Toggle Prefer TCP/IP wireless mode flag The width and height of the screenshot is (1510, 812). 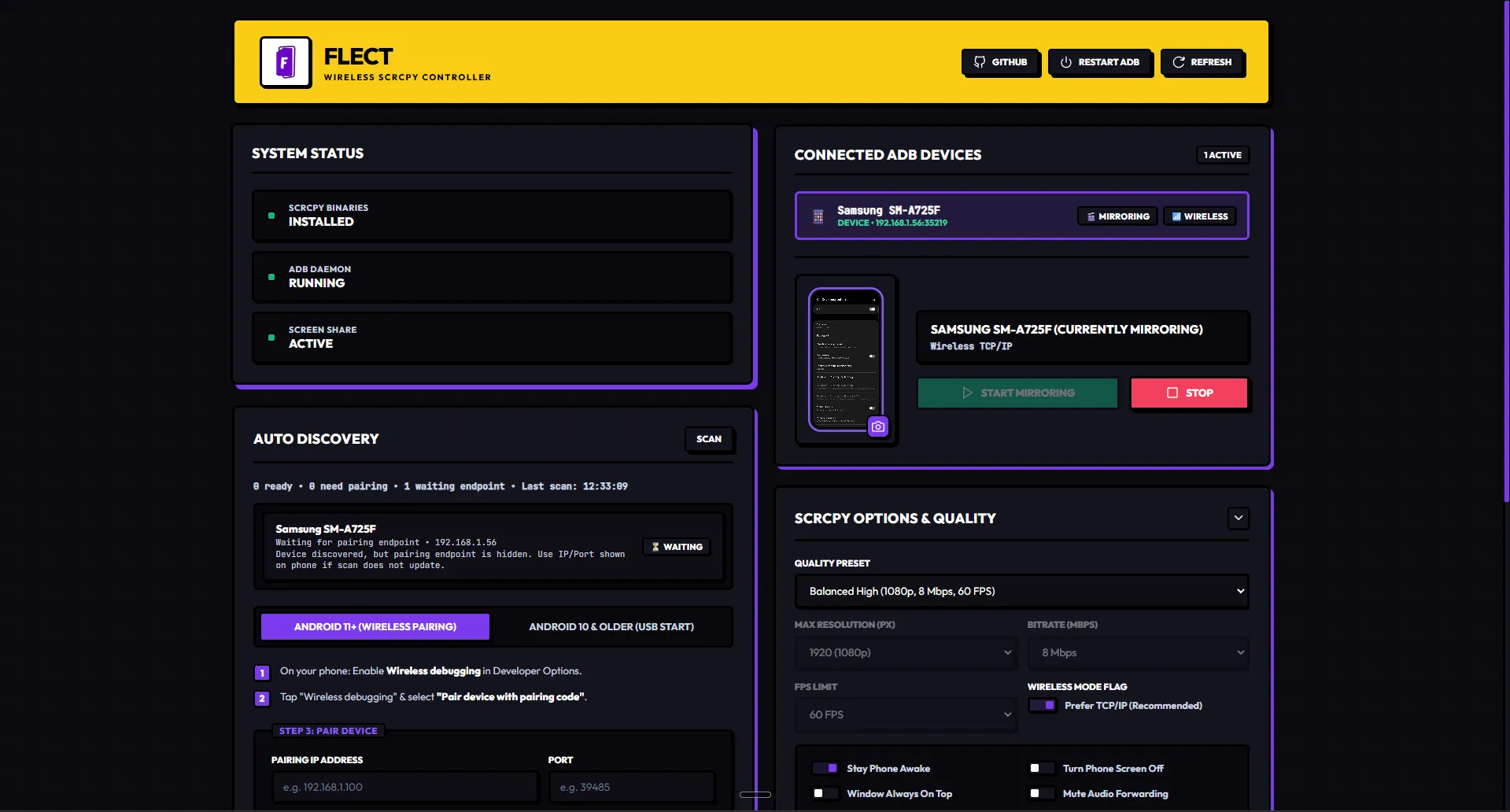click(x=1043, y=705)
